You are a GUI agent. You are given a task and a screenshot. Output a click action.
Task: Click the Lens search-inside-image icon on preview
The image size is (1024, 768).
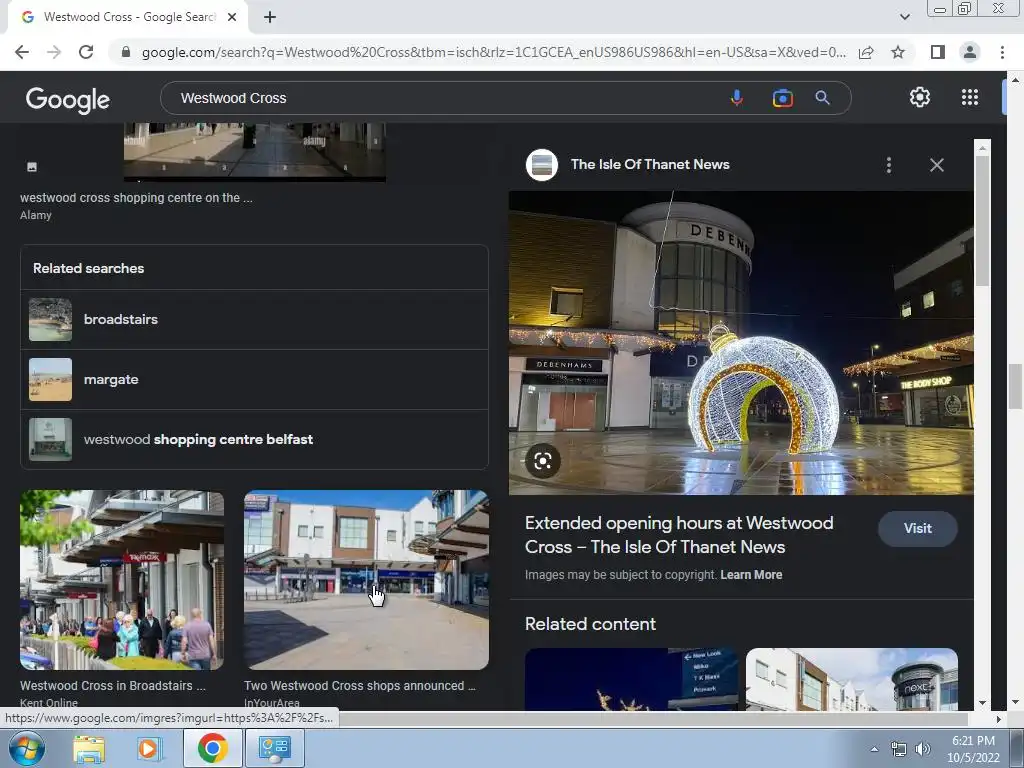tap(543, 461)
